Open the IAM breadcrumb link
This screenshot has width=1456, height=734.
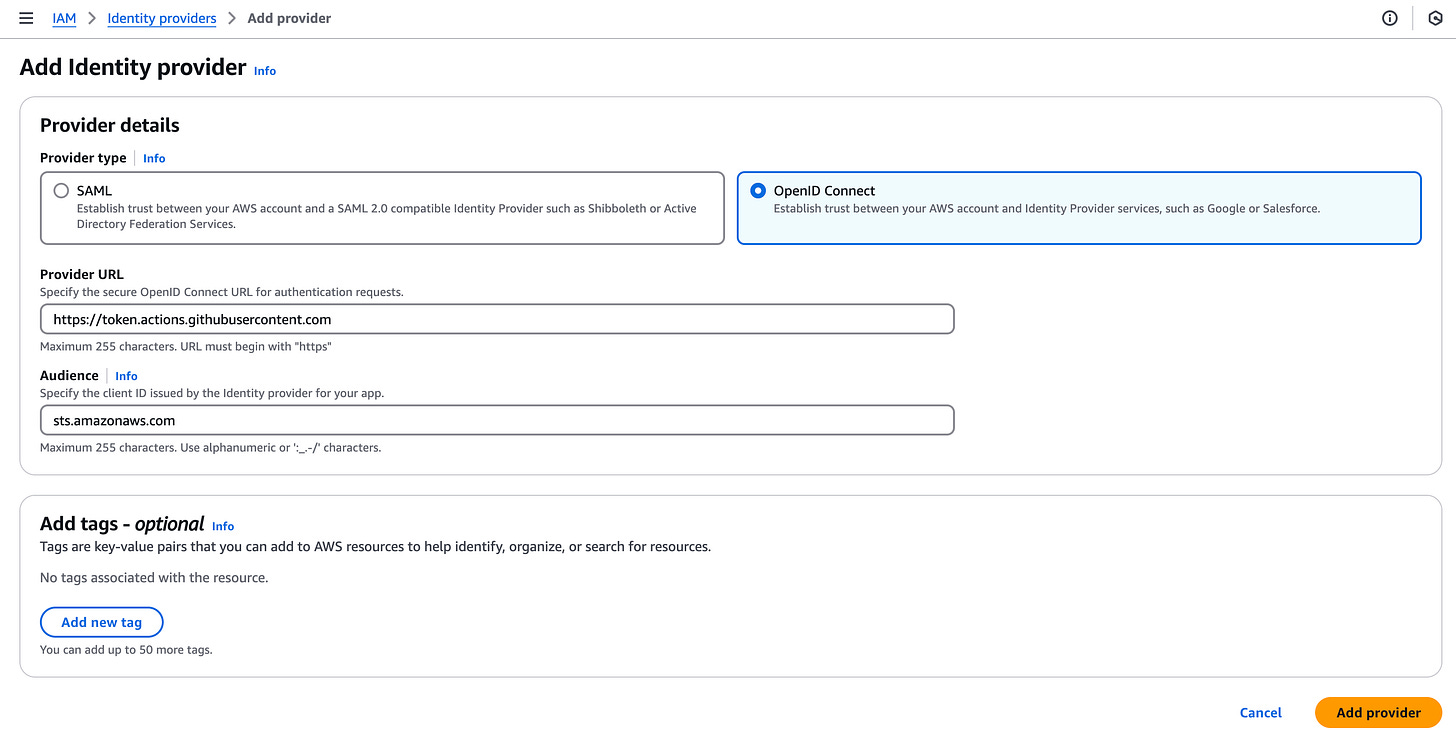point(64,17)
